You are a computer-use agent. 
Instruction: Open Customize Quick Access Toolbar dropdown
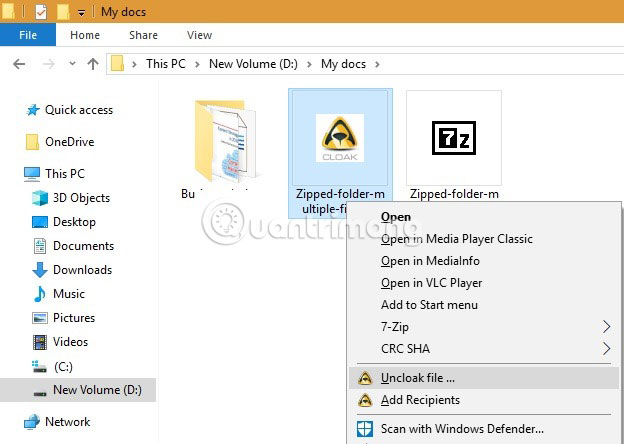pos(81,13)
